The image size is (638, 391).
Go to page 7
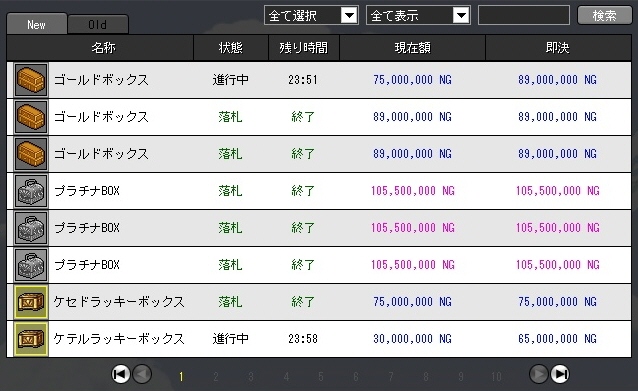[x=391, y=377]
